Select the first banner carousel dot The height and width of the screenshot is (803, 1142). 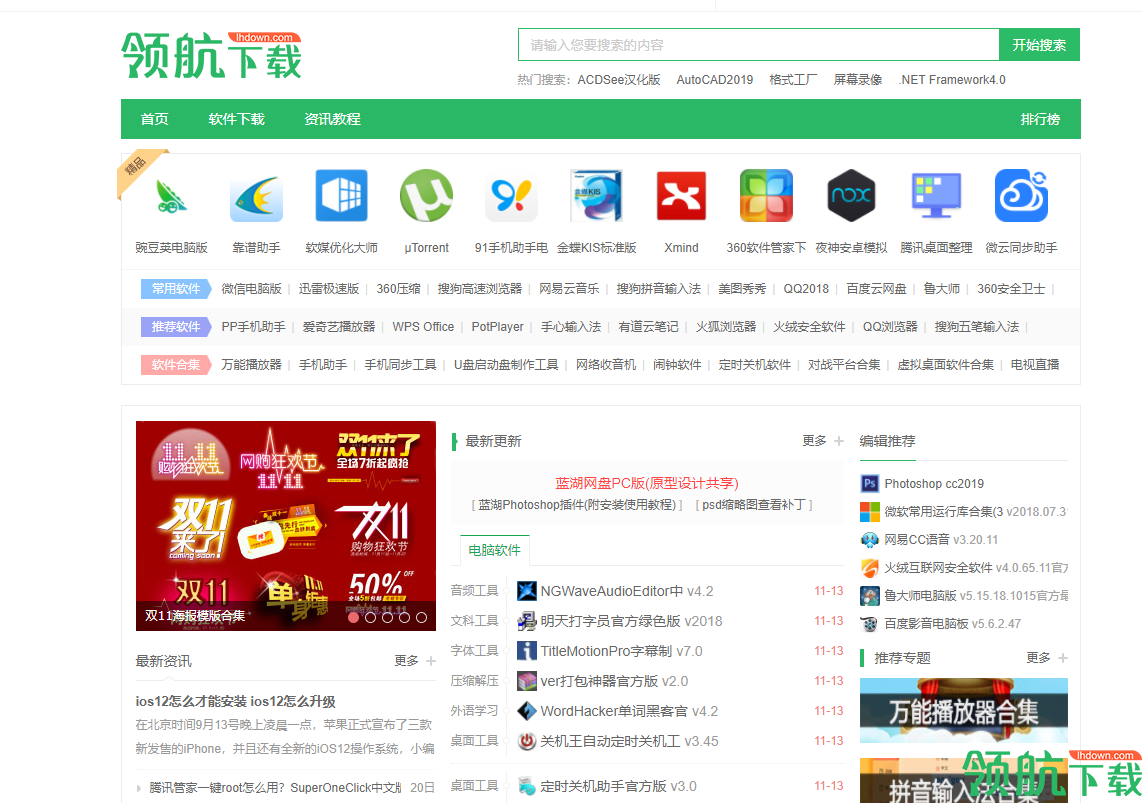coord(353,617)
